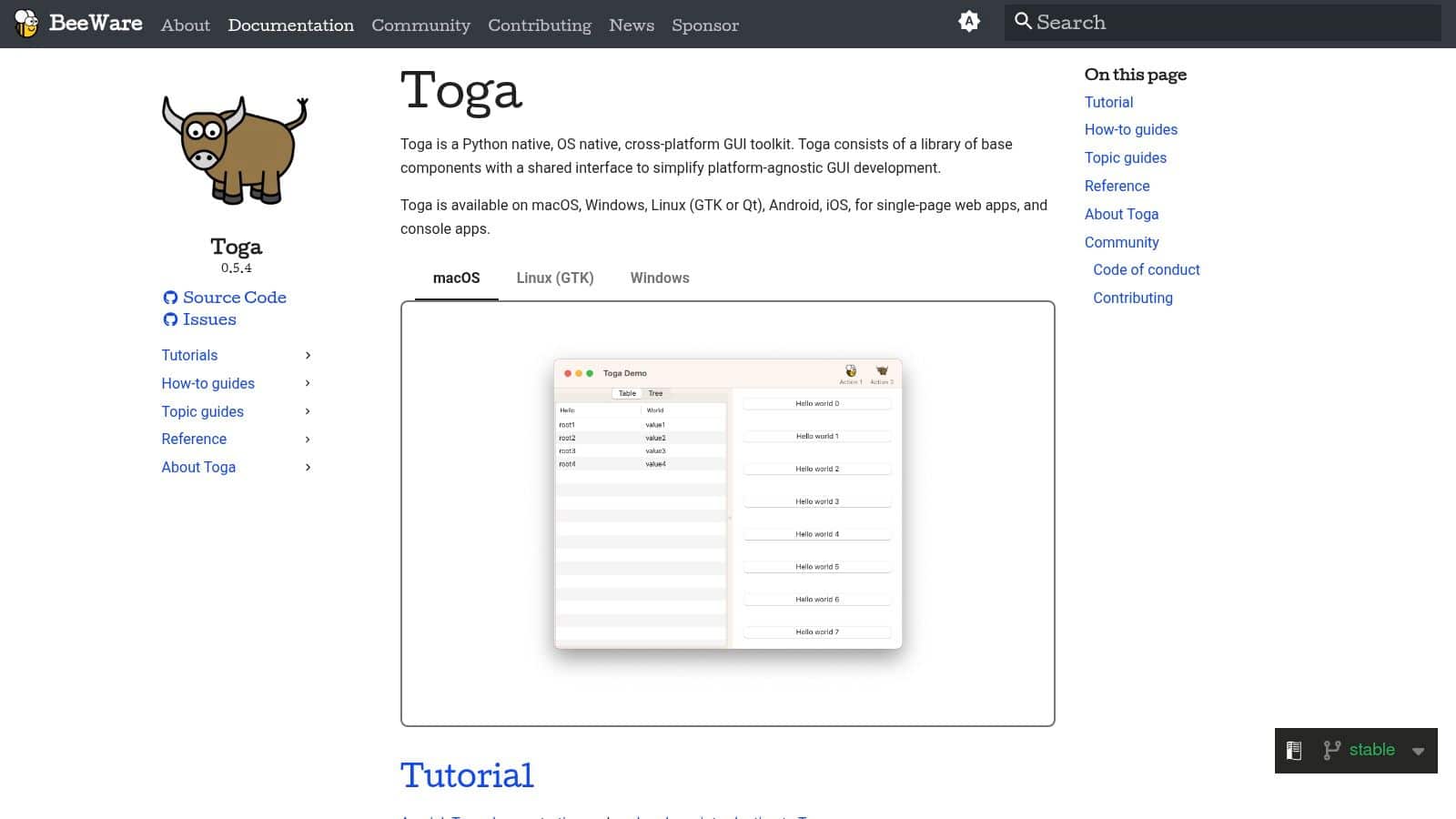1456x819 pixels.
Task: Open the Source Code link
Action: coord(235,298)
